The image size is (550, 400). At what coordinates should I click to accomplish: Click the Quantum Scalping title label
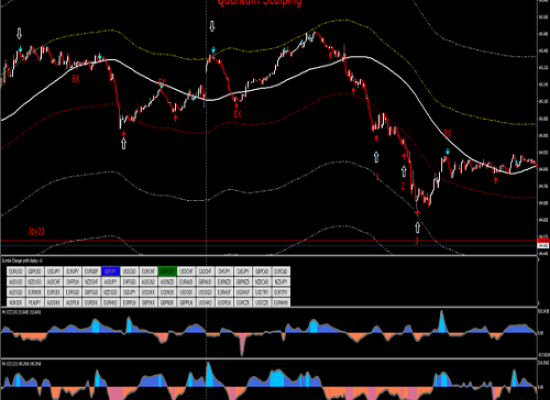pyautogui.click(x=260, y=2)
